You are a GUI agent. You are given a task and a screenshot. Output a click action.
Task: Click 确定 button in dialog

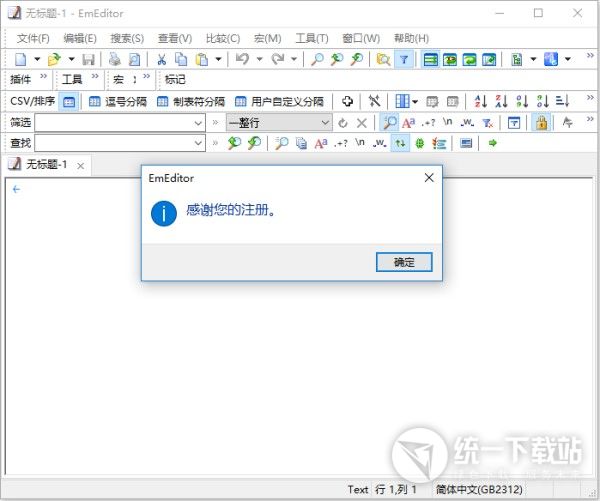point(404,262)
